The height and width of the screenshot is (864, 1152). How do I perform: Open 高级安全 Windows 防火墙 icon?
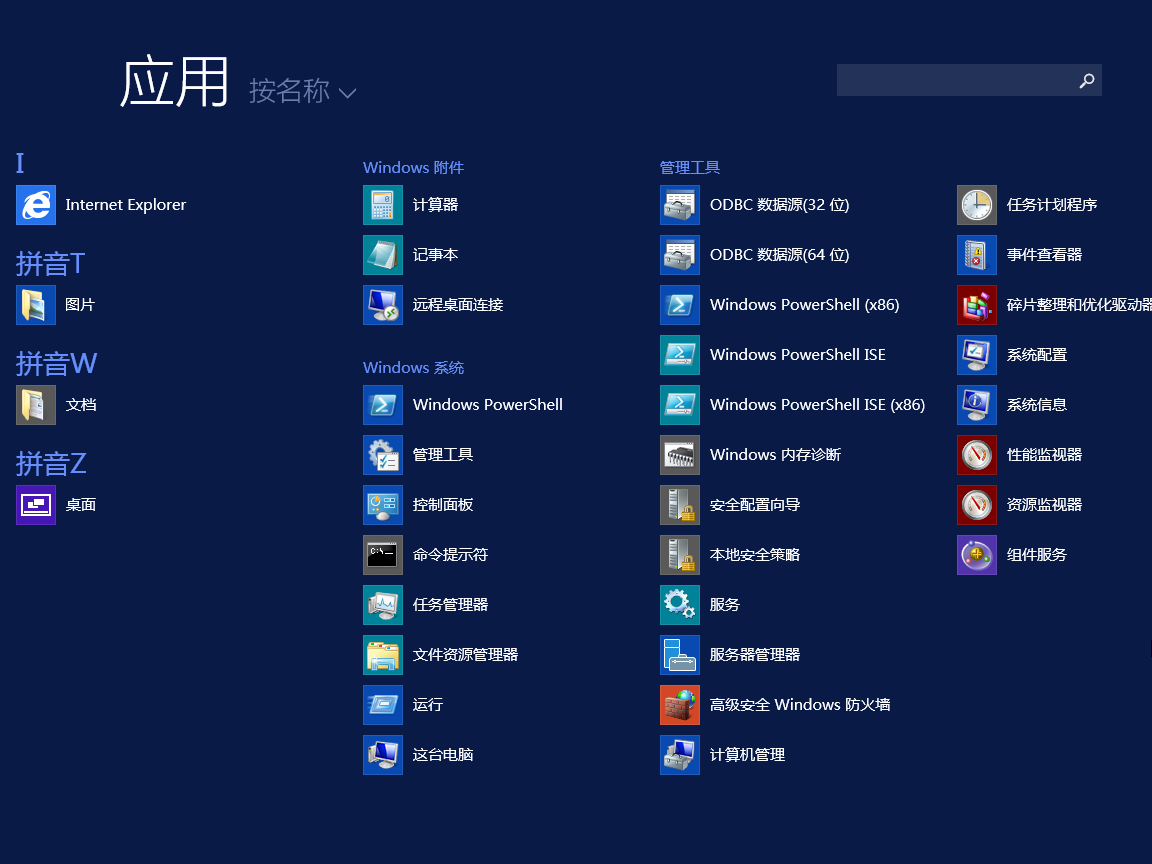(680, 705)
